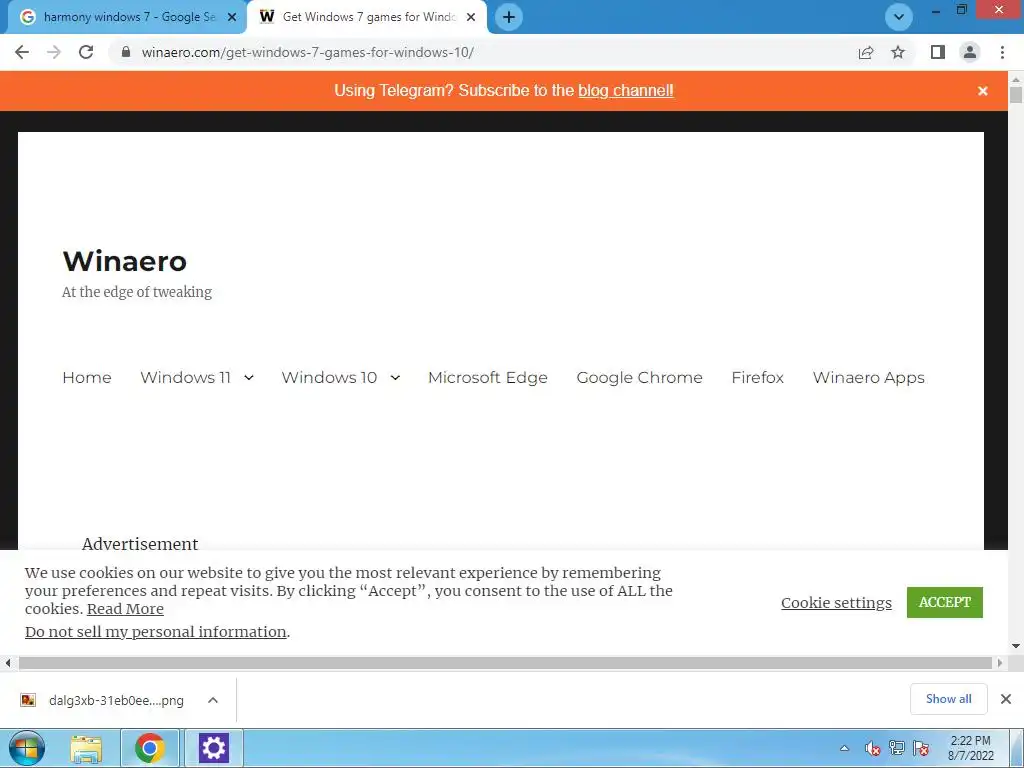The image size is (1024, 768).
Task: Open the blog channel link
Action: (626, 91)
